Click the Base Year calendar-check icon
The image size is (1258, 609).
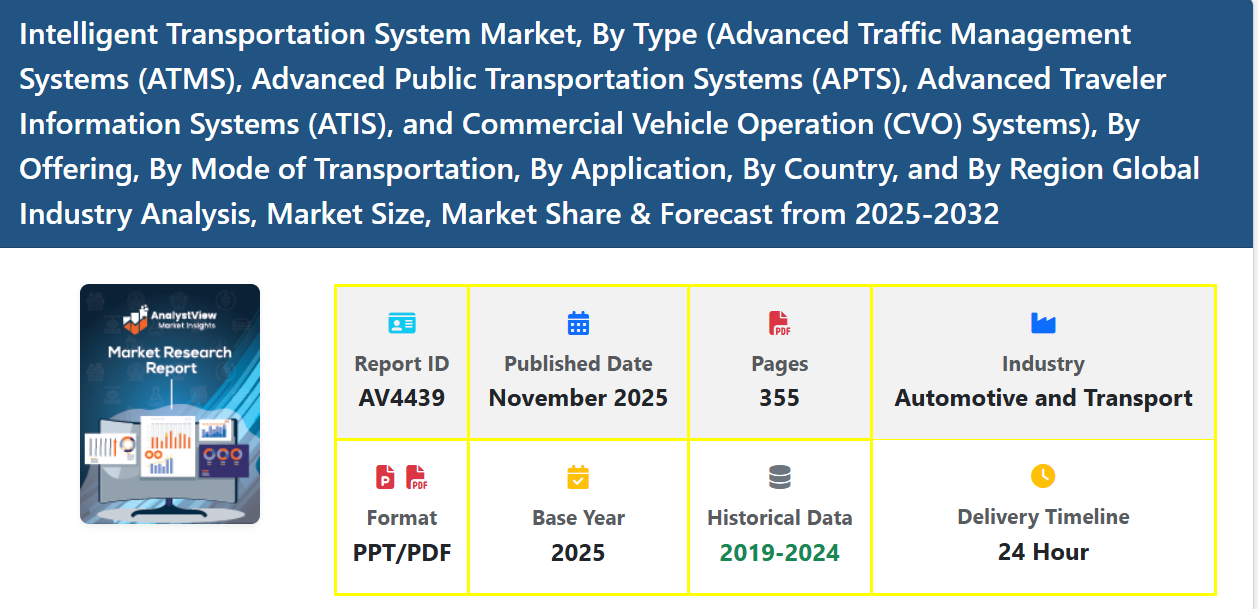[578, 477]
